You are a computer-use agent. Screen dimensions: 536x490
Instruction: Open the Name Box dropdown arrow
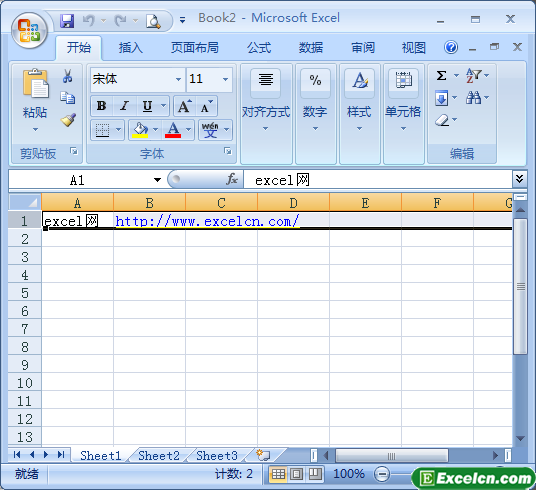click(157, 180)
